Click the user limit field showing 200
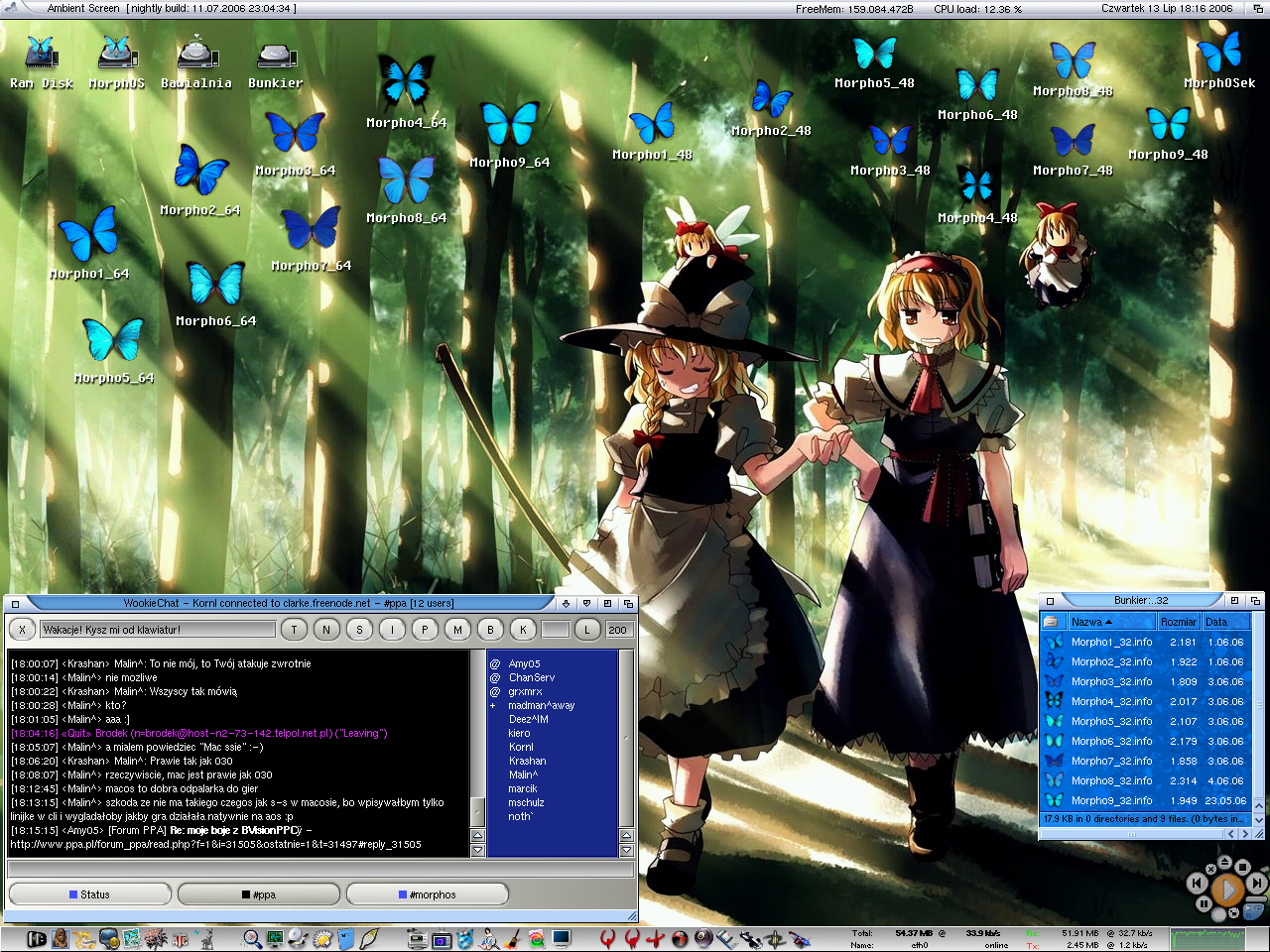Screen dimensions: 1270x952 [x=618, y=630]
